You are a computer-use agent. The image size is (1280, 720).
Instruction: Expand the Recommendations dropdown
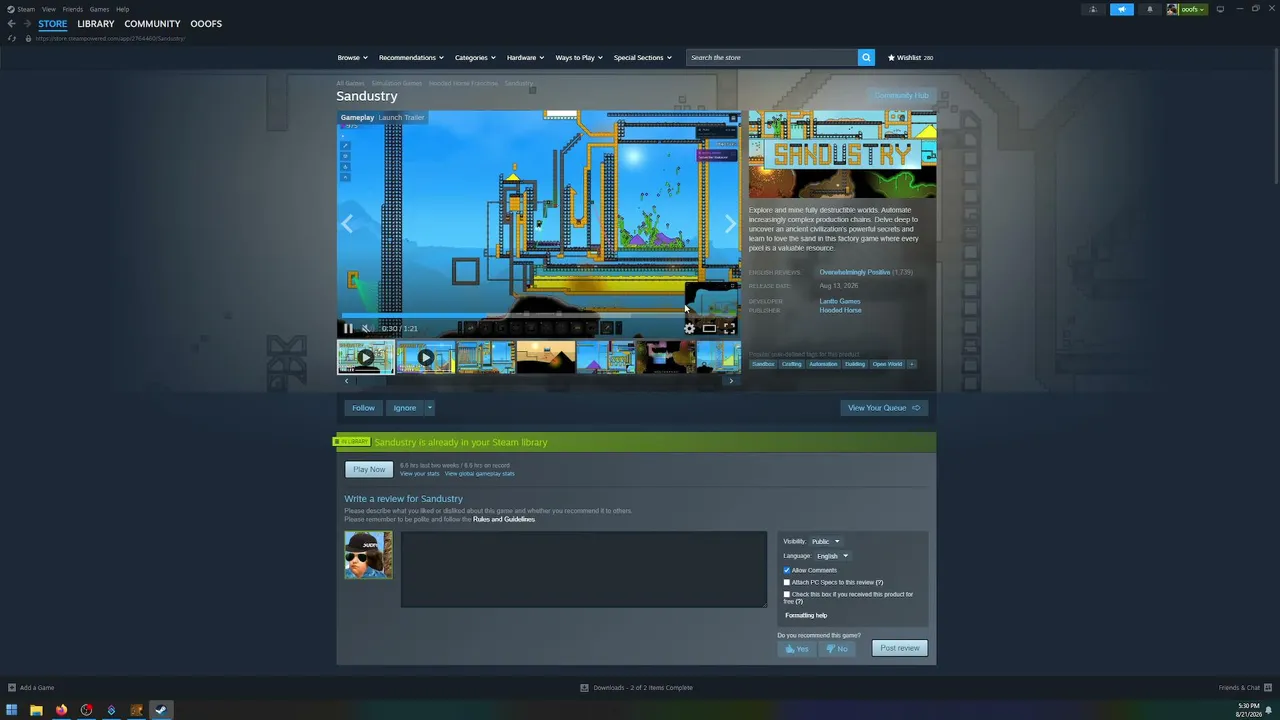[x=411, y=57]
